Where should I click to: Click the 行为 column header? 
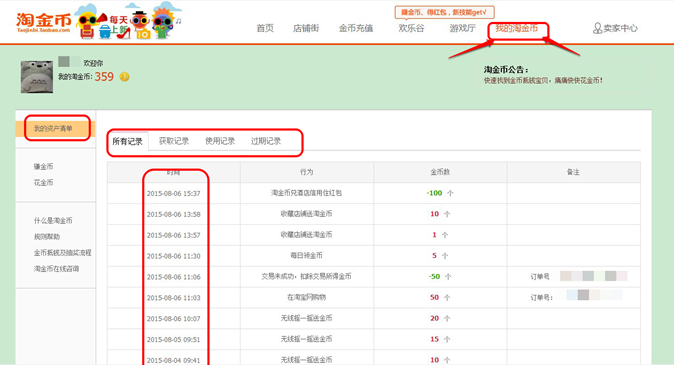click(x=306, y=172)
